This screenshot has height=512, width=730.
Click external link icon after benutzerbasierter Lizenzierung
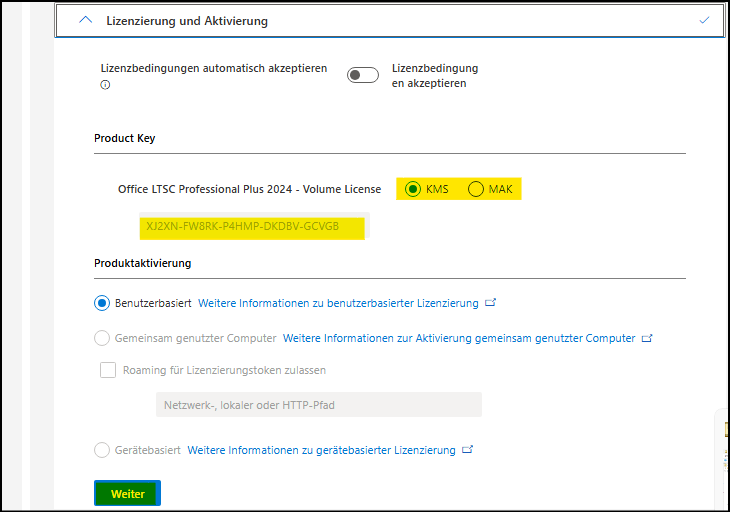[x=490, y=303]
